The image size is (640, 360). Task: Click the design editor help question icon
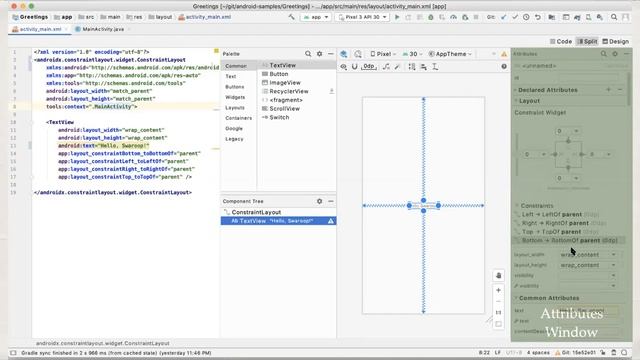[x=504, y=67]
